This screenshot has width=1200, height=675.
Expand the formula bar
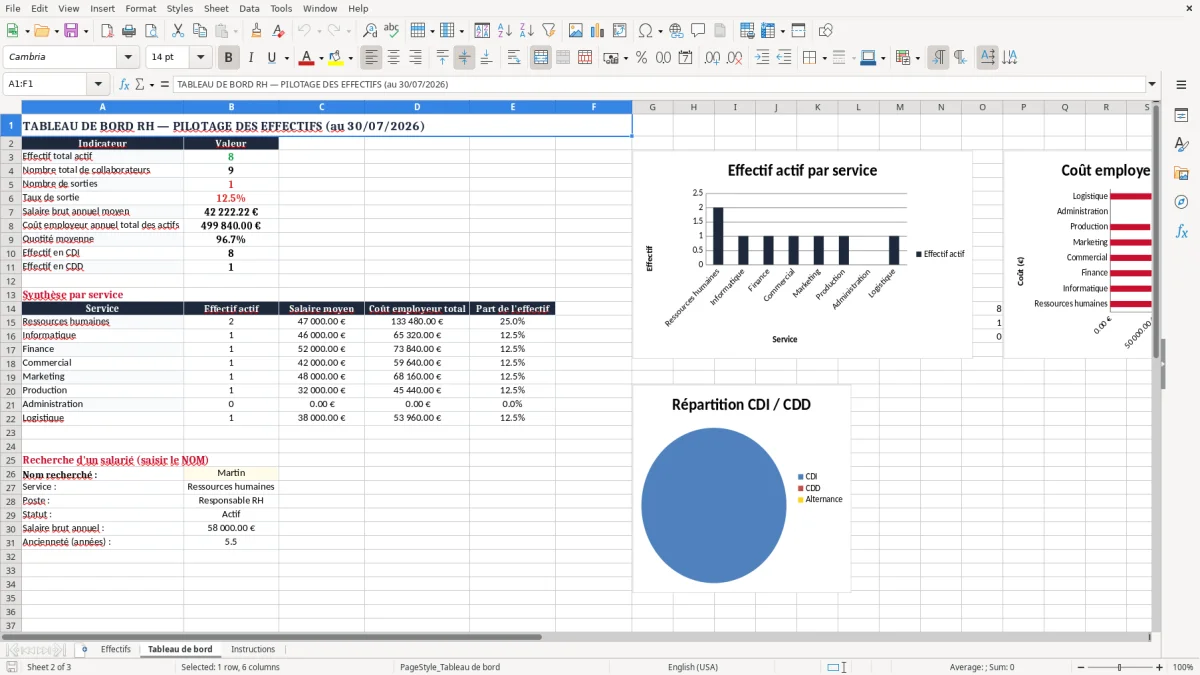tap(1152, 84)
